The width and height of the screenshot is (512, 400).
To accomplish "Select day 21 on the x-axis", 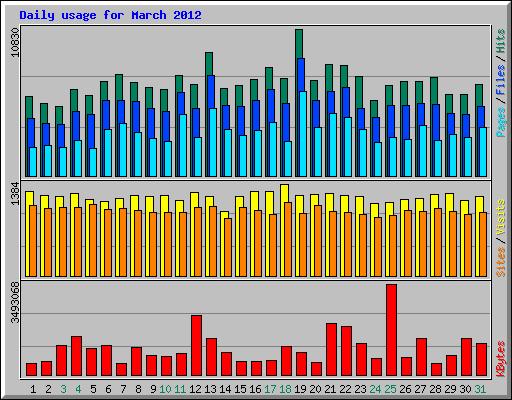I will pyautogui.click(x=330, y=389).
